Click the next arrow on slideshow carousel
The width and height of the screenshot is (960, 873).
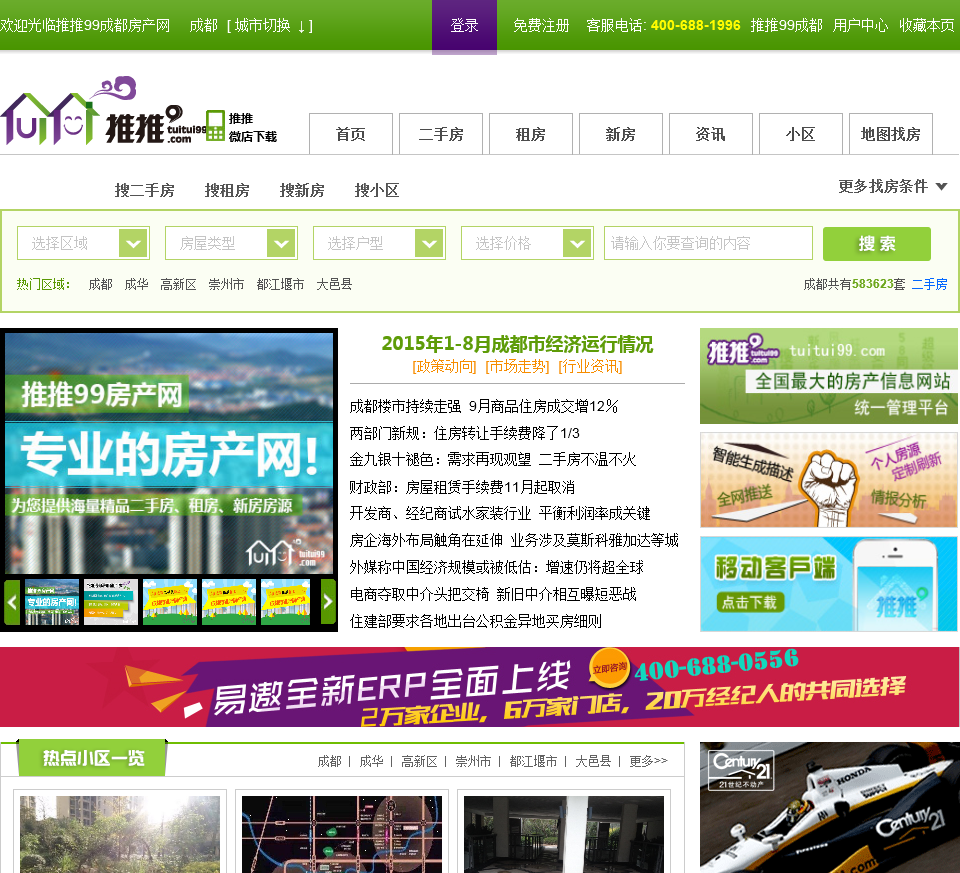pyautogui.click(x=328, y=602)
